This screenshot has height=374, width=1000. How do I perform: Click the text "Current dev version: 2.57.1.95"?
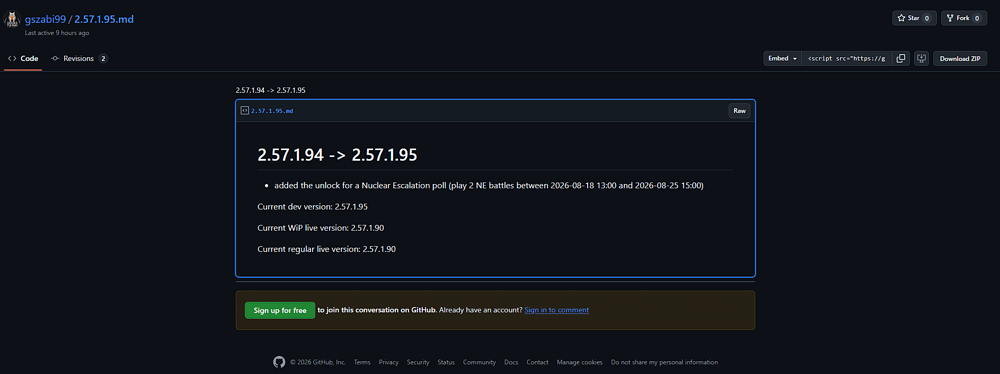(312, 207)
